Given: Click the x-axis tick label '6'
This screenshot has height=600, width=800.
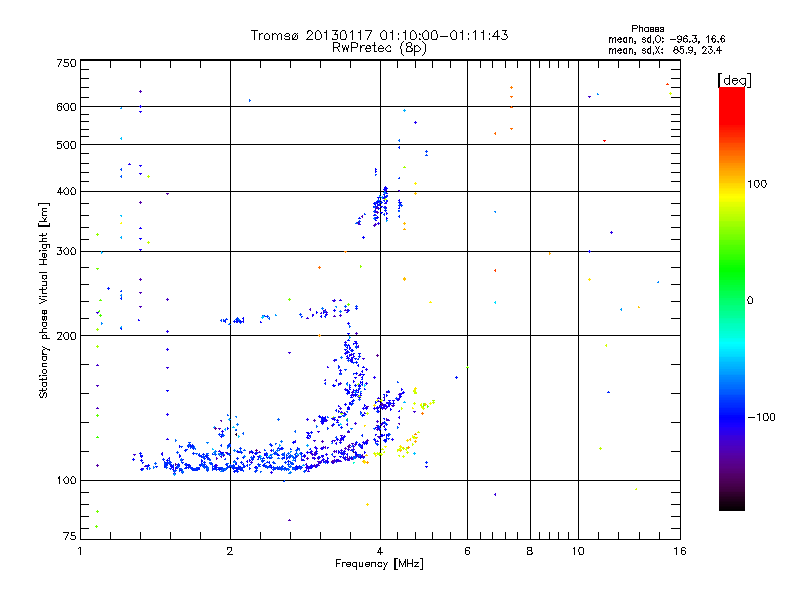Looking at the screenshot, I should [467, 551].
